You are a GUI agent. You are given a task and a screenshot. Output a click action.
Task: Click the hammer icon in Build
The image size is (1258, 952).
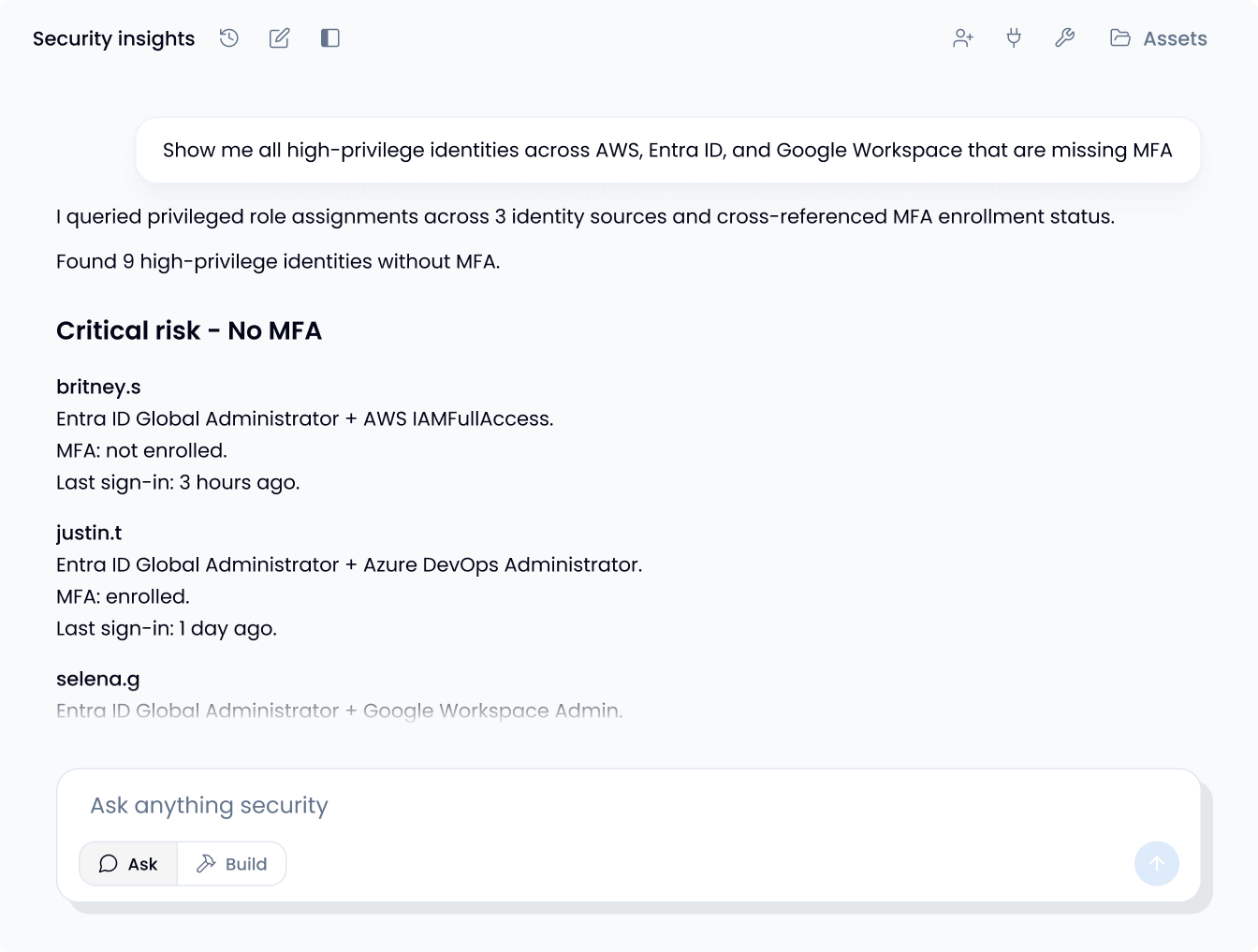click(x=206, y=863)
